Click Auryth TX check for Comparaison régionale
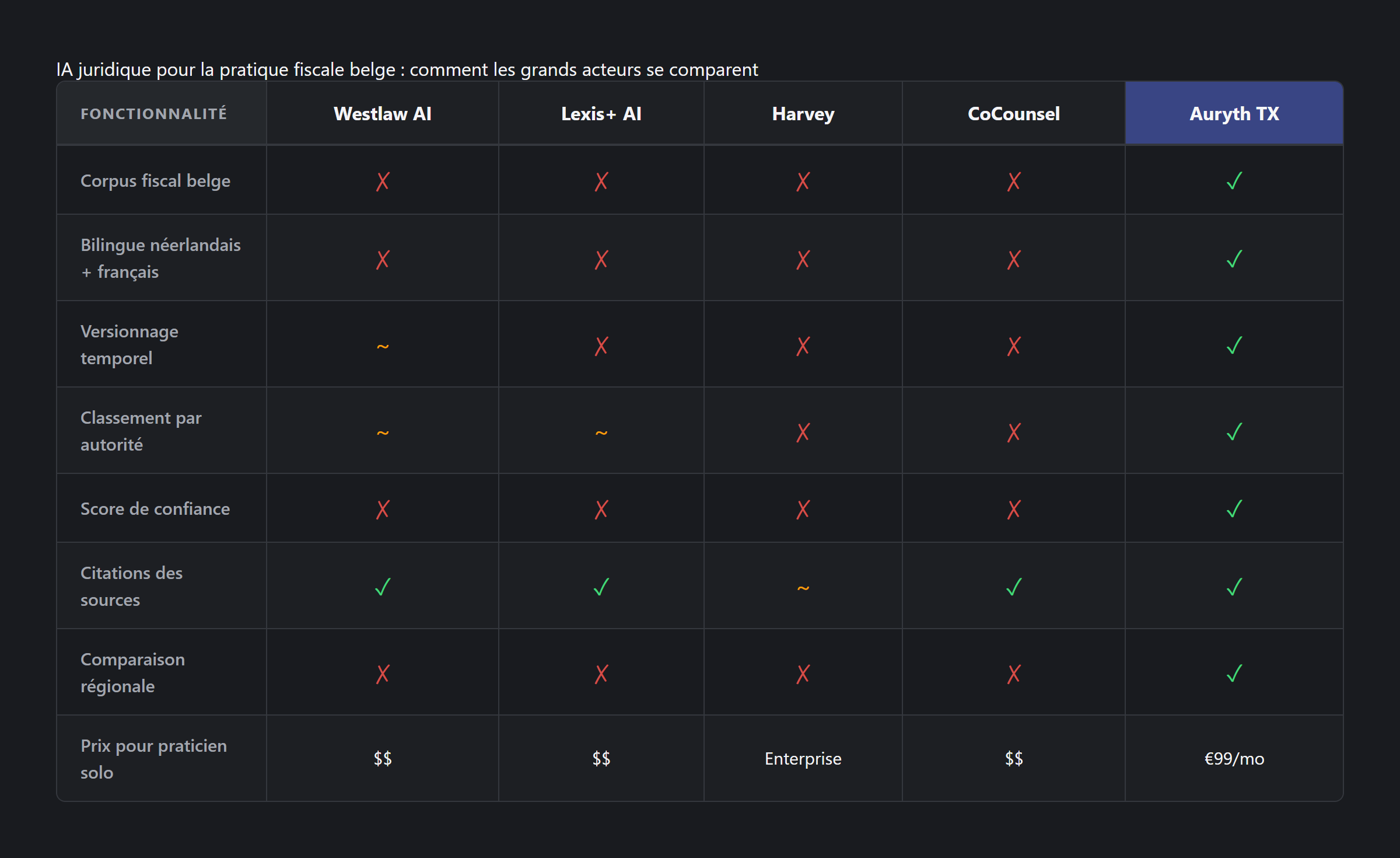1400x858 pixels. tap(1234, 674)
